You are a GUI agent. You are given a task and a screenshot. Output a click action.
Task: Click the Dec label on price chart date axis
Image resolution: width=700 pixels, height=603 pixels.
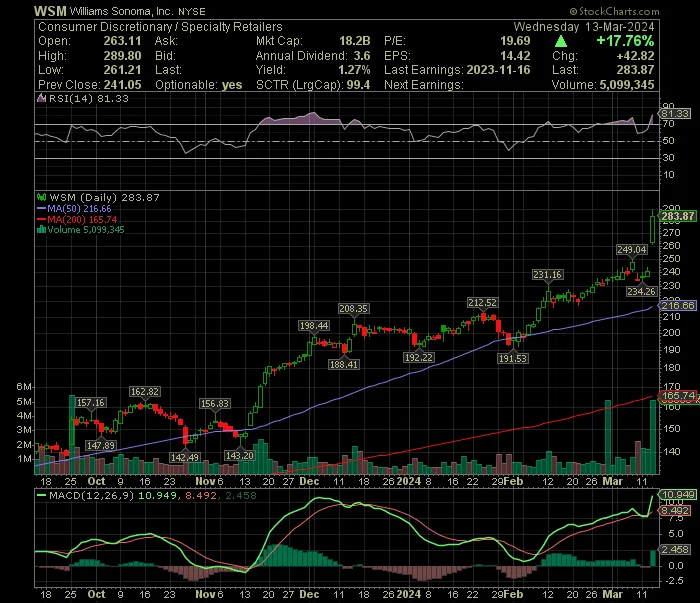[x=309, y=482]
